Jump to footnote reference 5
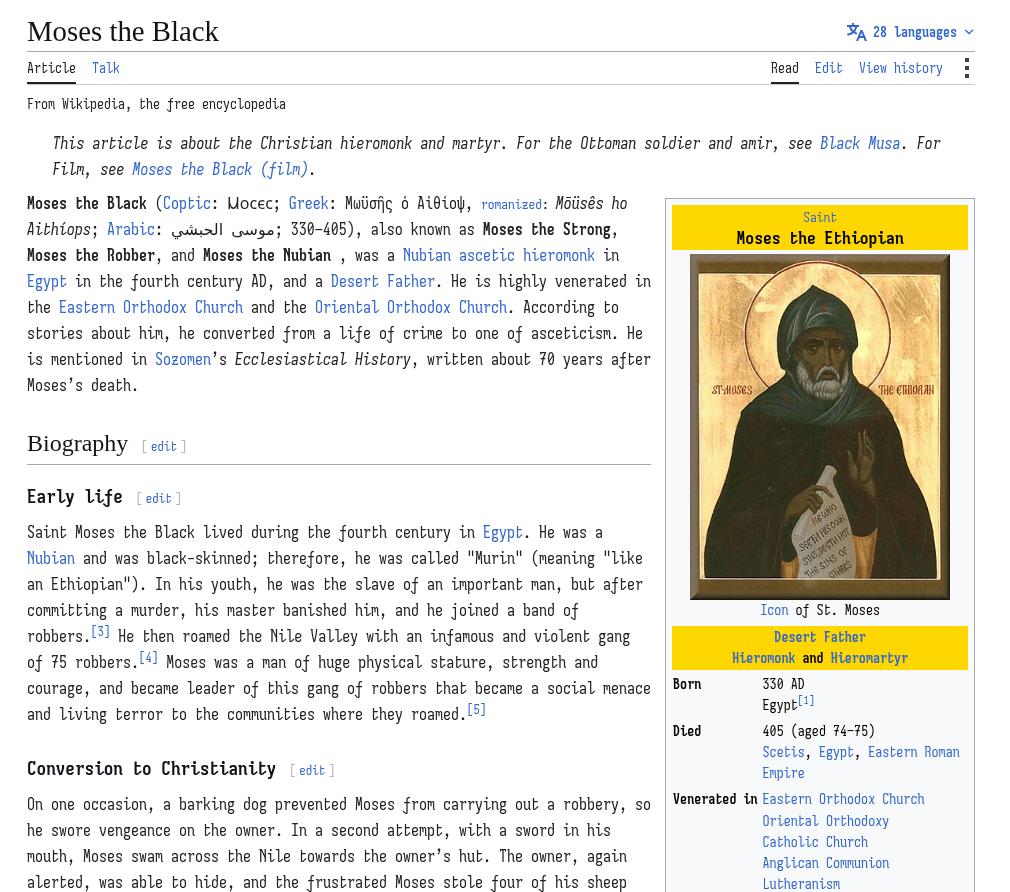 tap(477, 710)
